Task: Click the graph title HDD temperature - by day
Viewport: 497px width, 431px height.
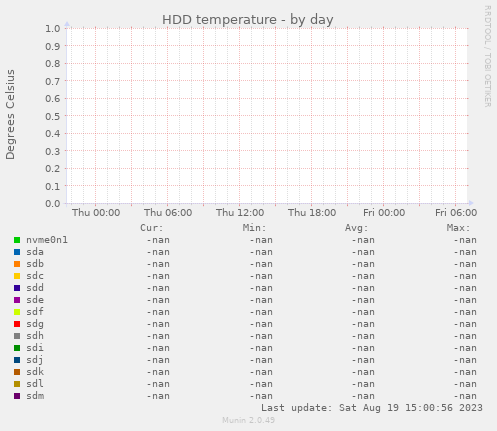Action: point(248,20)
